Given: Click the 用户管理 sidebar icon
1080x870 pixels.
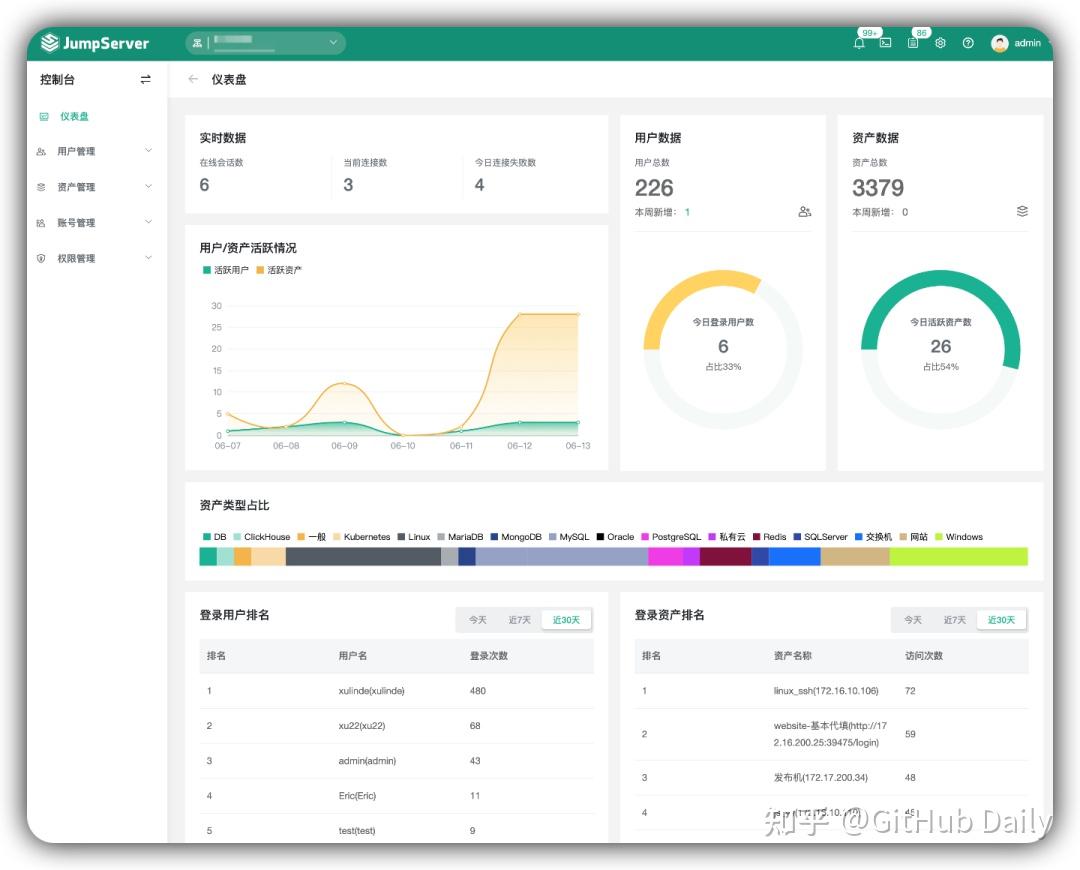Looking at the screenshot, I should click(41, 152).
